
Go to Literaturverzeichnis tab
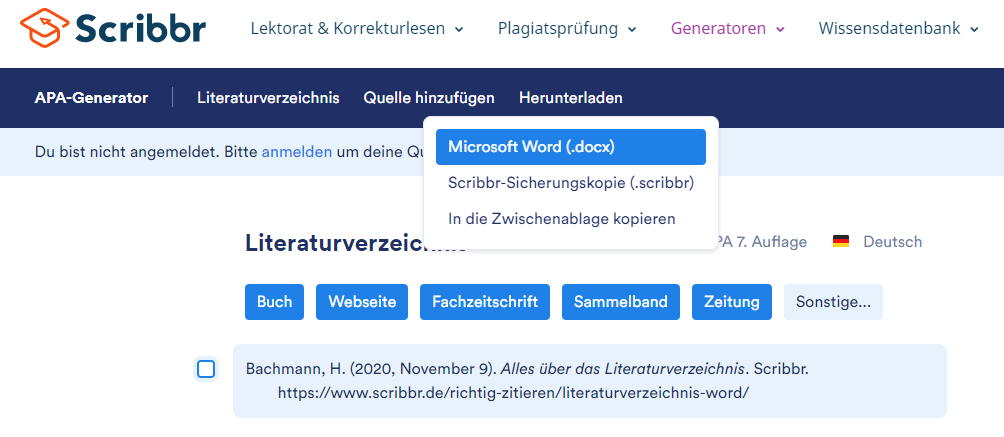pos(268,98)
